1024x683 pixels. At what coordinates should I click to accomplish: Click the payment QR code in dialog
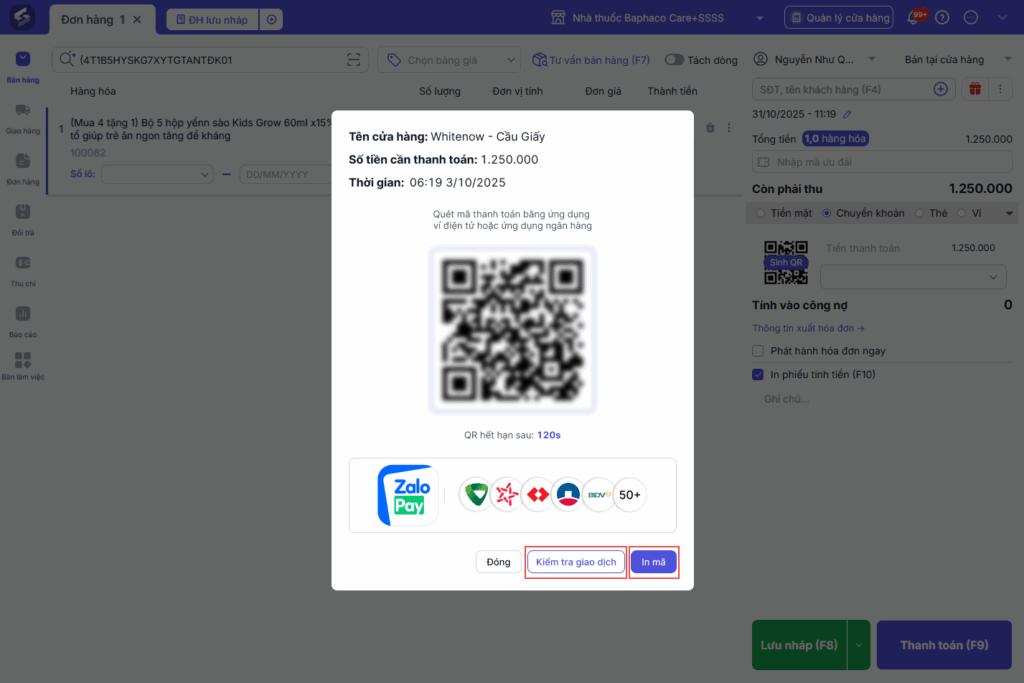tap(513, 330)
